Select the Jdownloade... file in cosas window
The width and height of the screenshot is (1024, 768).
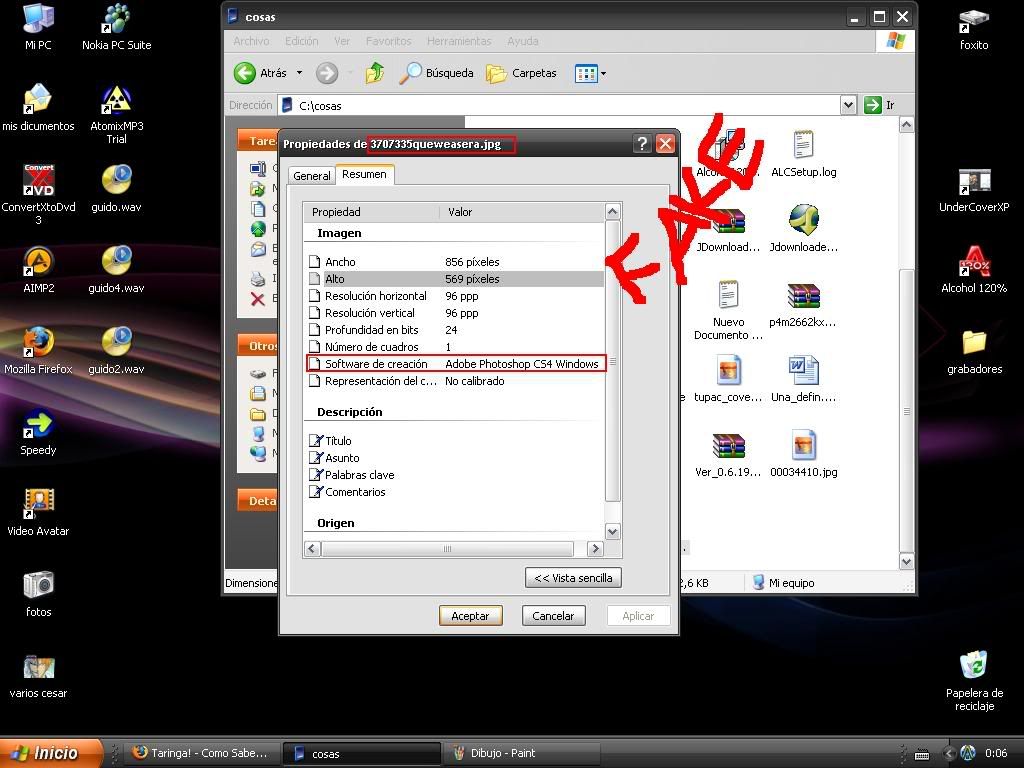click(803, 229)
